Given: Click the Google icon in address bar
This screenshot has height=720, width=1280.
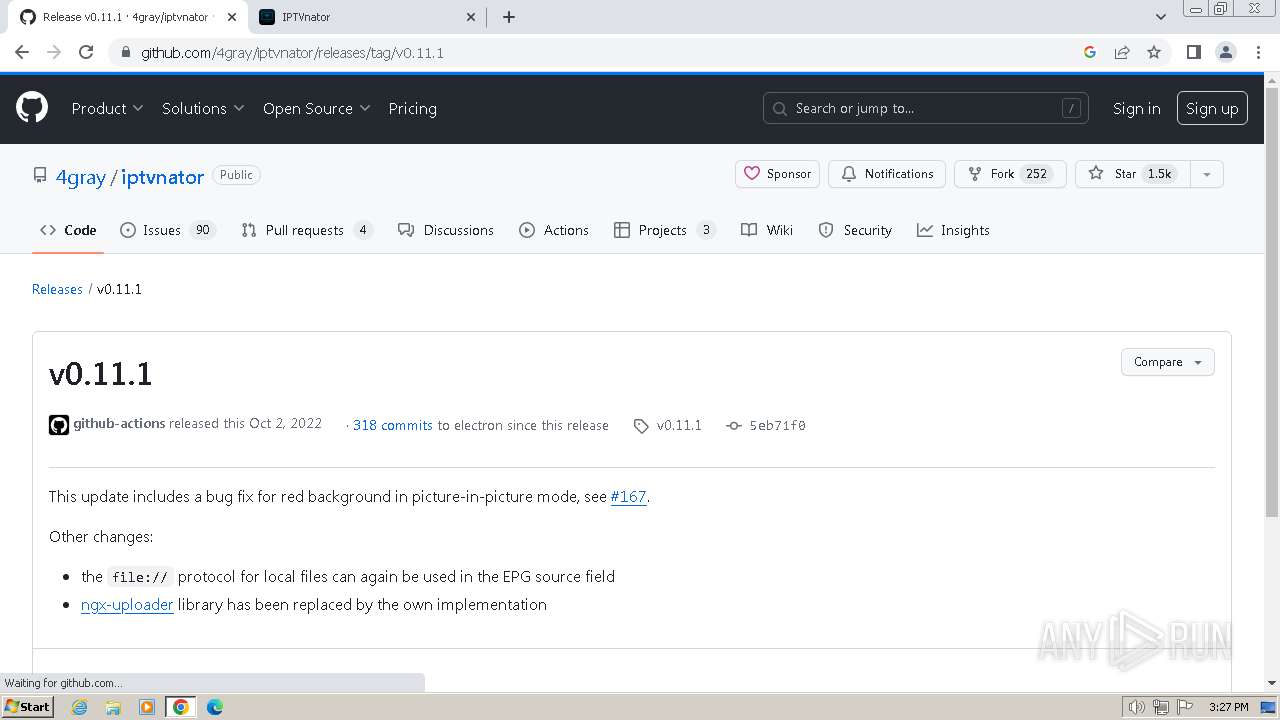Looking at the screenshot, I should coord(1090,52).
